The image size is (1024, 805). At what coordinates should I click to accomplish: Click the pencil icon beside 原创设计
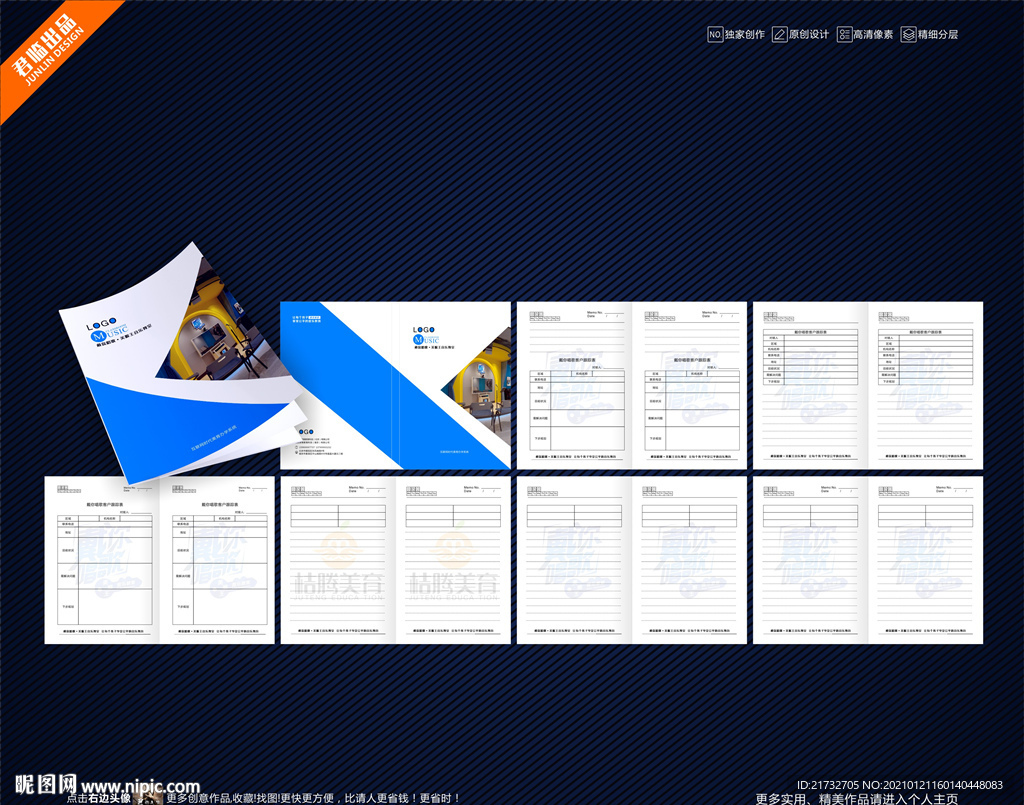[779, 34]
